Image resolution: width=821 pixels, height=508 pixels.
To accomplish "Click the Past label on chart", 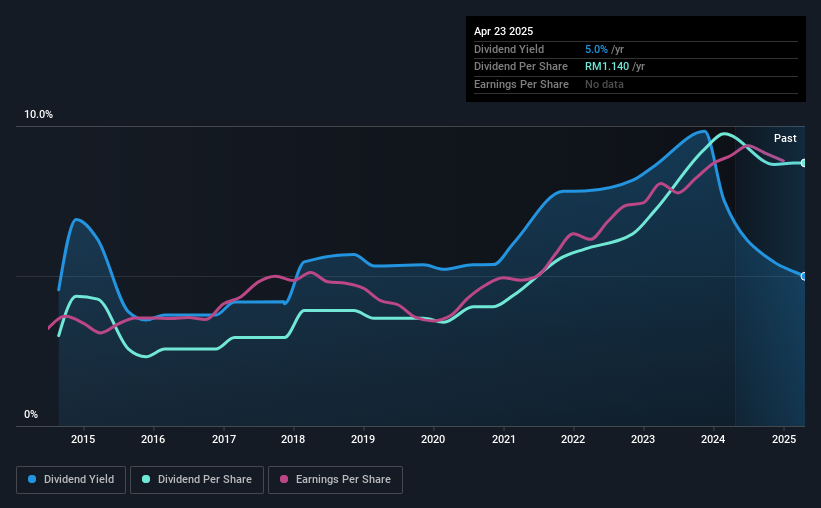I will (785, 138).
